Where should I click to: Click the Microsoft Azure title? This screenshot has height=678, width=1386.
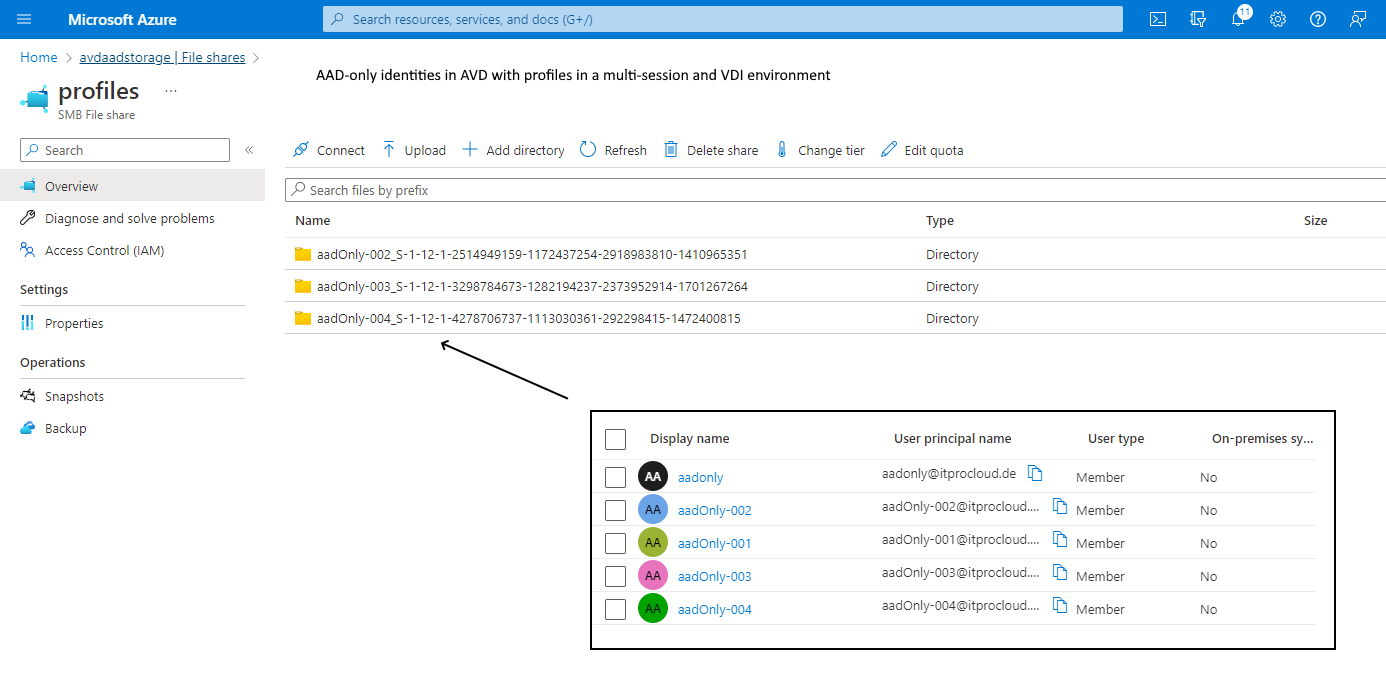coord(122,19)
